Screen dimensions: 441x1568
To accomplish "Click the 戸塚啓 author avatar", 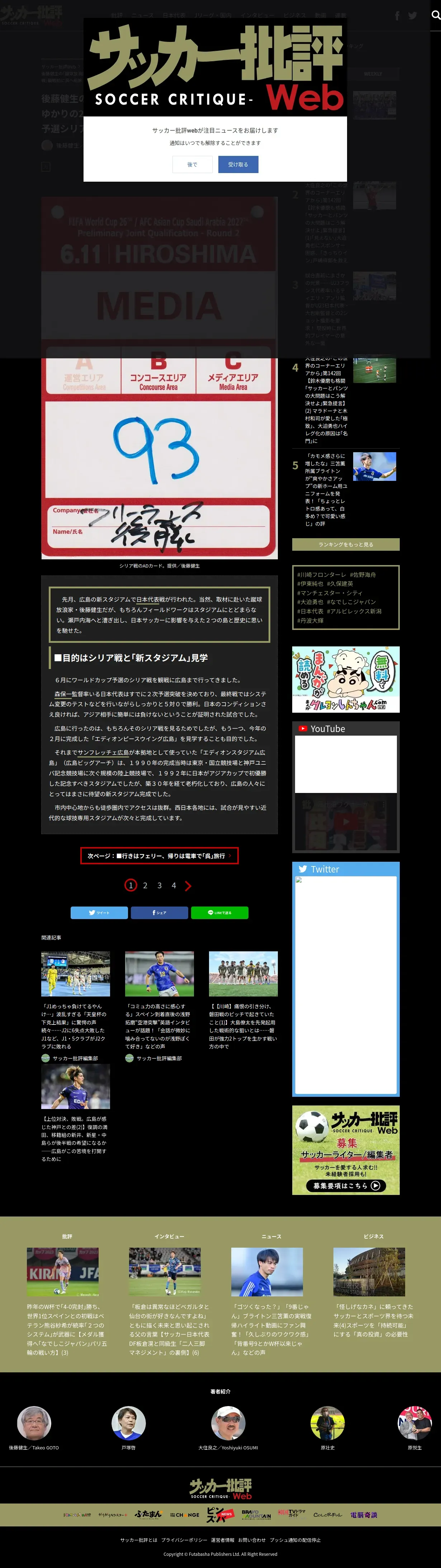I will pyautogui.click(x=128, y=1423).
